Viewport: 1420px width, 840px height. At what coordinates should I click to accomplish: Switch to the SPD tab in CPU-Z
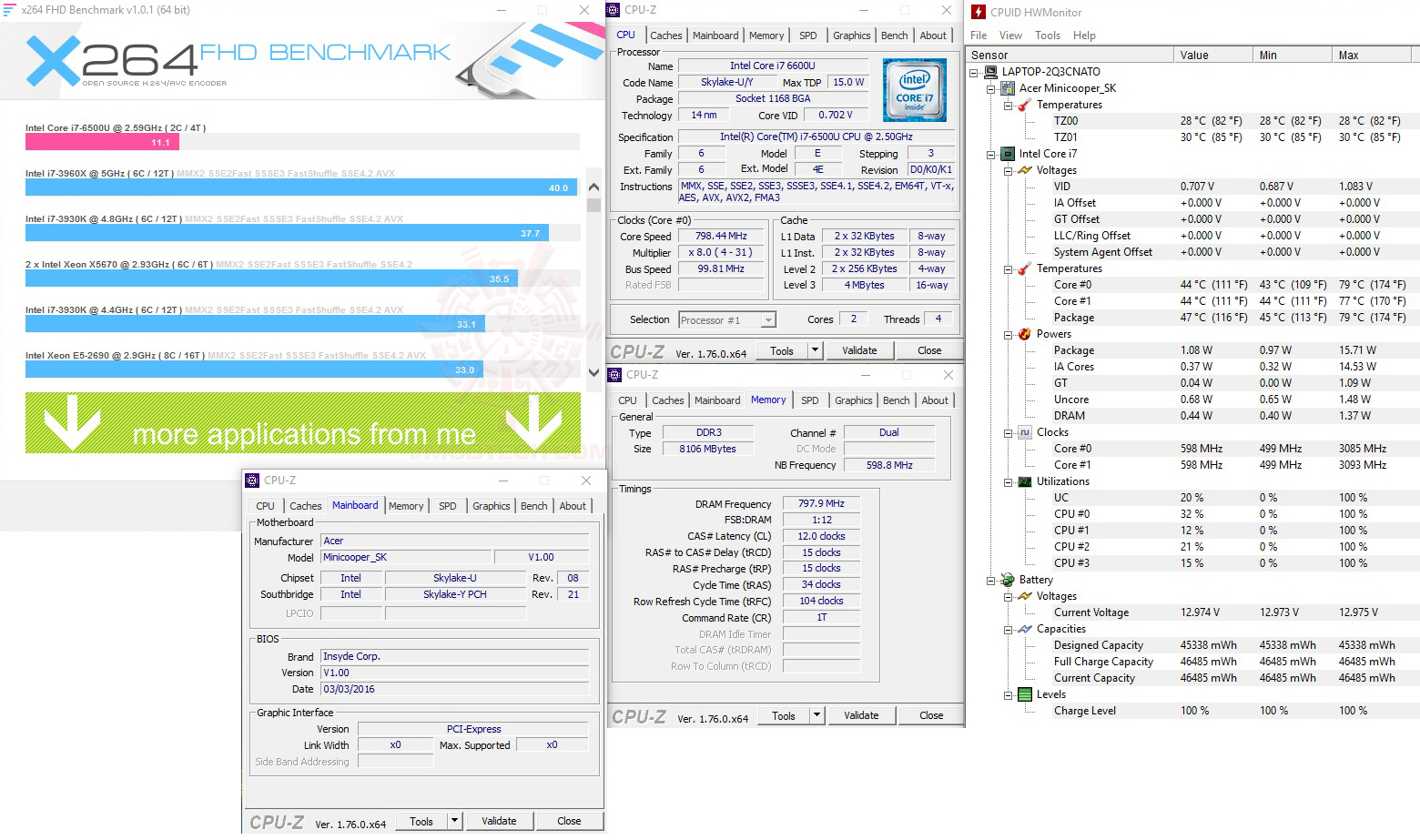[x=807, y=35]
